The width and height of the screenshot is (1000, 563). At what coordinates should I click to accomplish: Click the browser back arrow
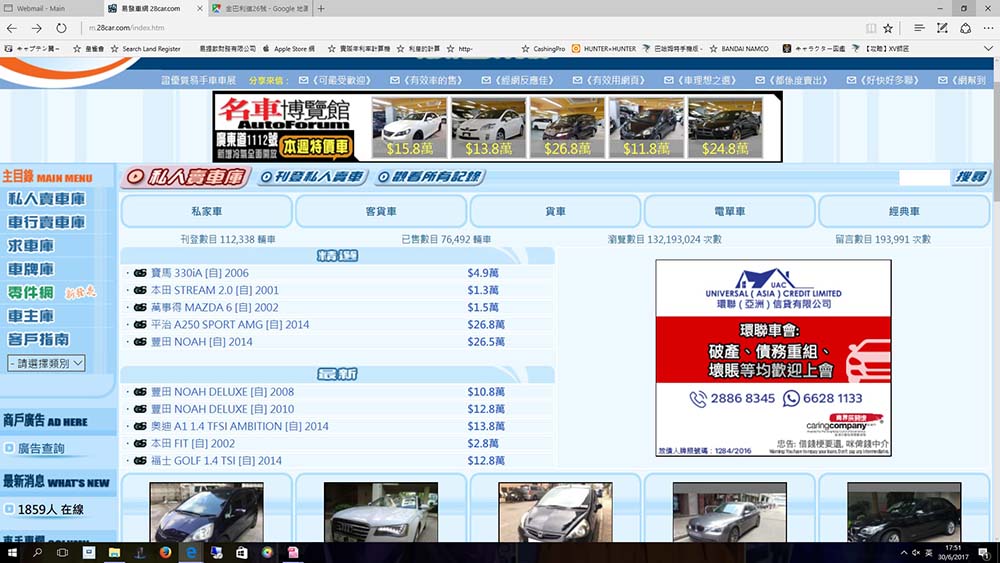click(x=12, y=28)
